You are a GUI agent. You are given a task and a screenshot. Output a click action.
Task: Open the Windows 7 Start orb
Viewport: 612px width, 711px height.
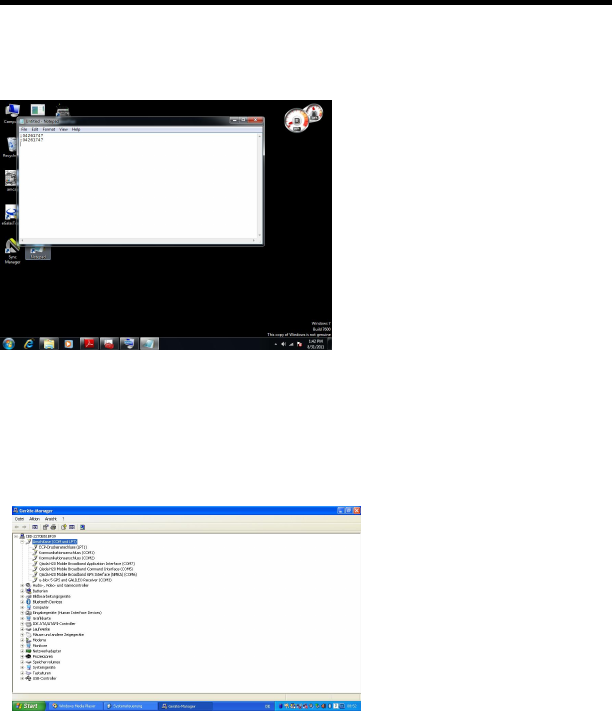(x=9, y=344)
